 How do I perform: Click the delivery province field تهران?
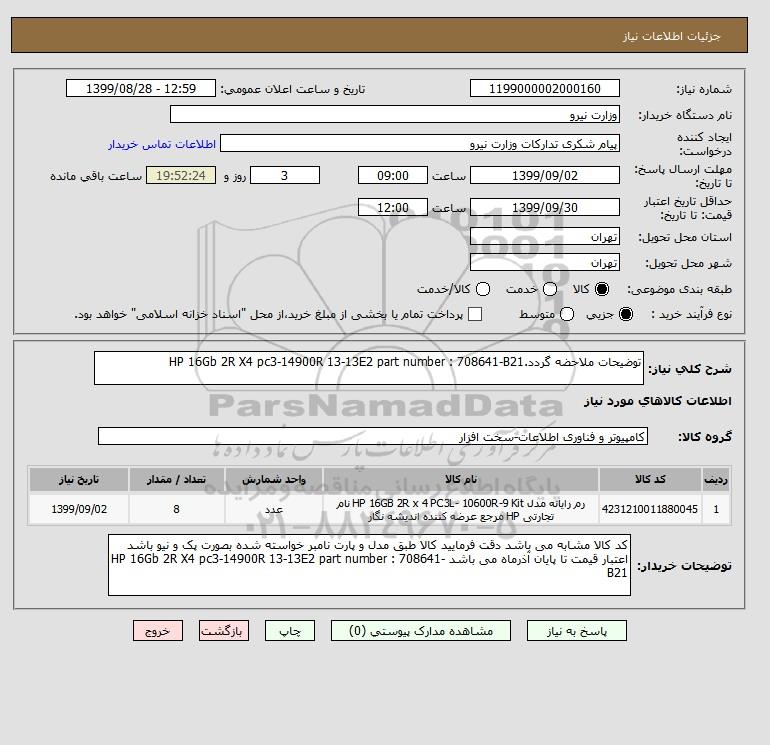[x=545, y=237]
